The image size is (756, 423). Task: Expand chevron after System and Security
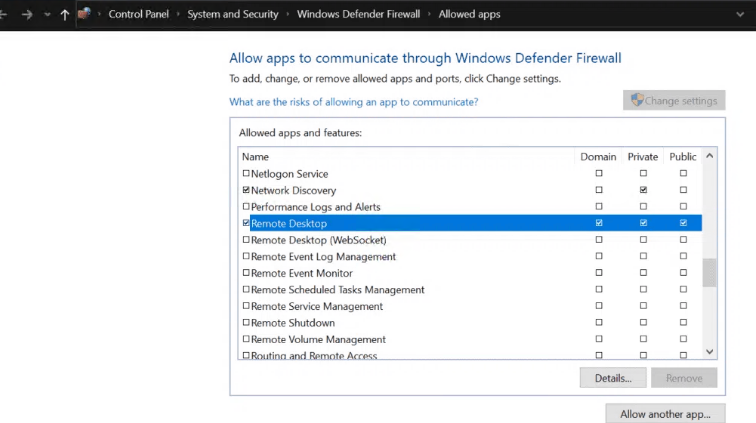[x=287, y=14]
